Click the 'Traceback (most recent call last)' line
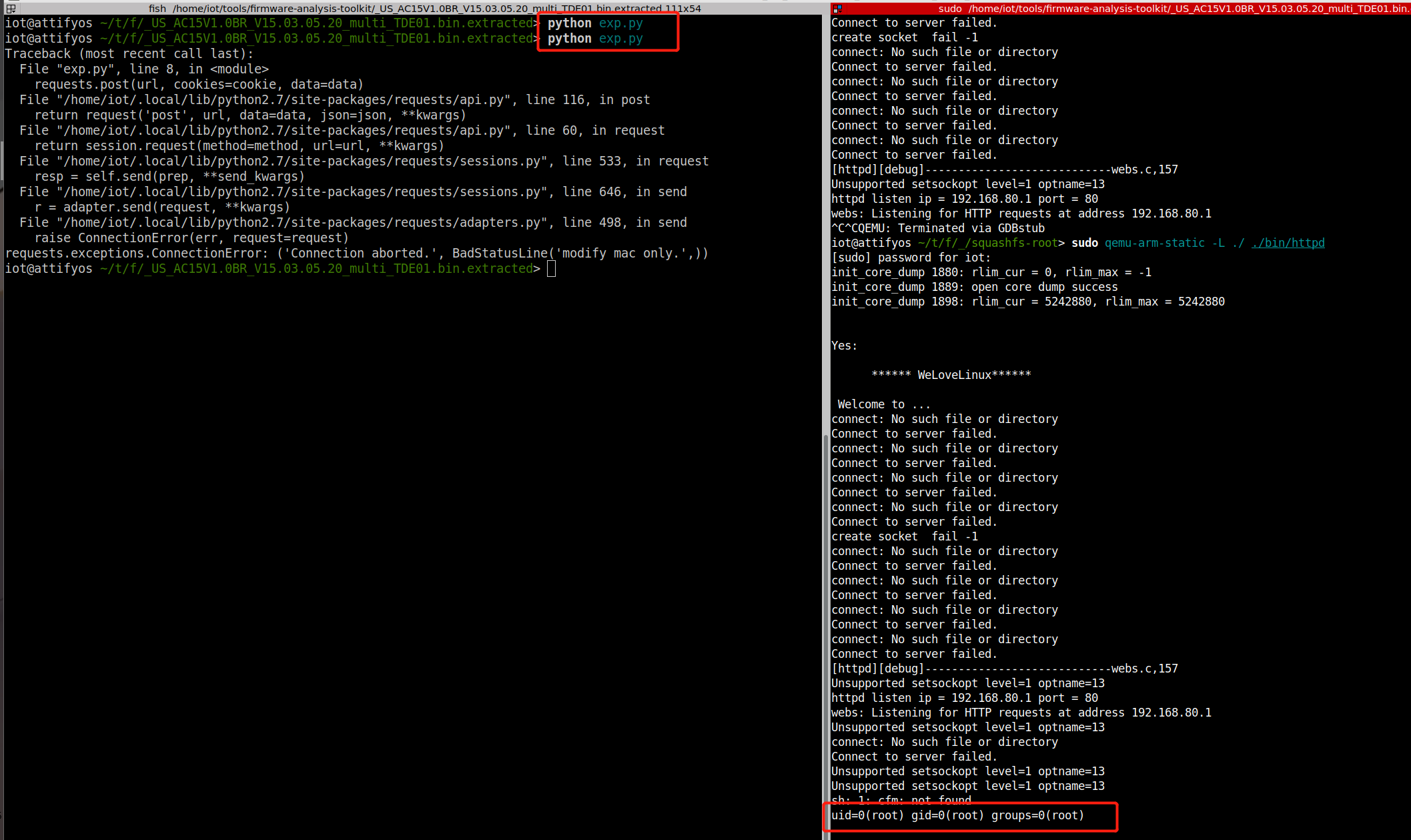This screenshot has height=840, width=1411. (x=129, y=54)
